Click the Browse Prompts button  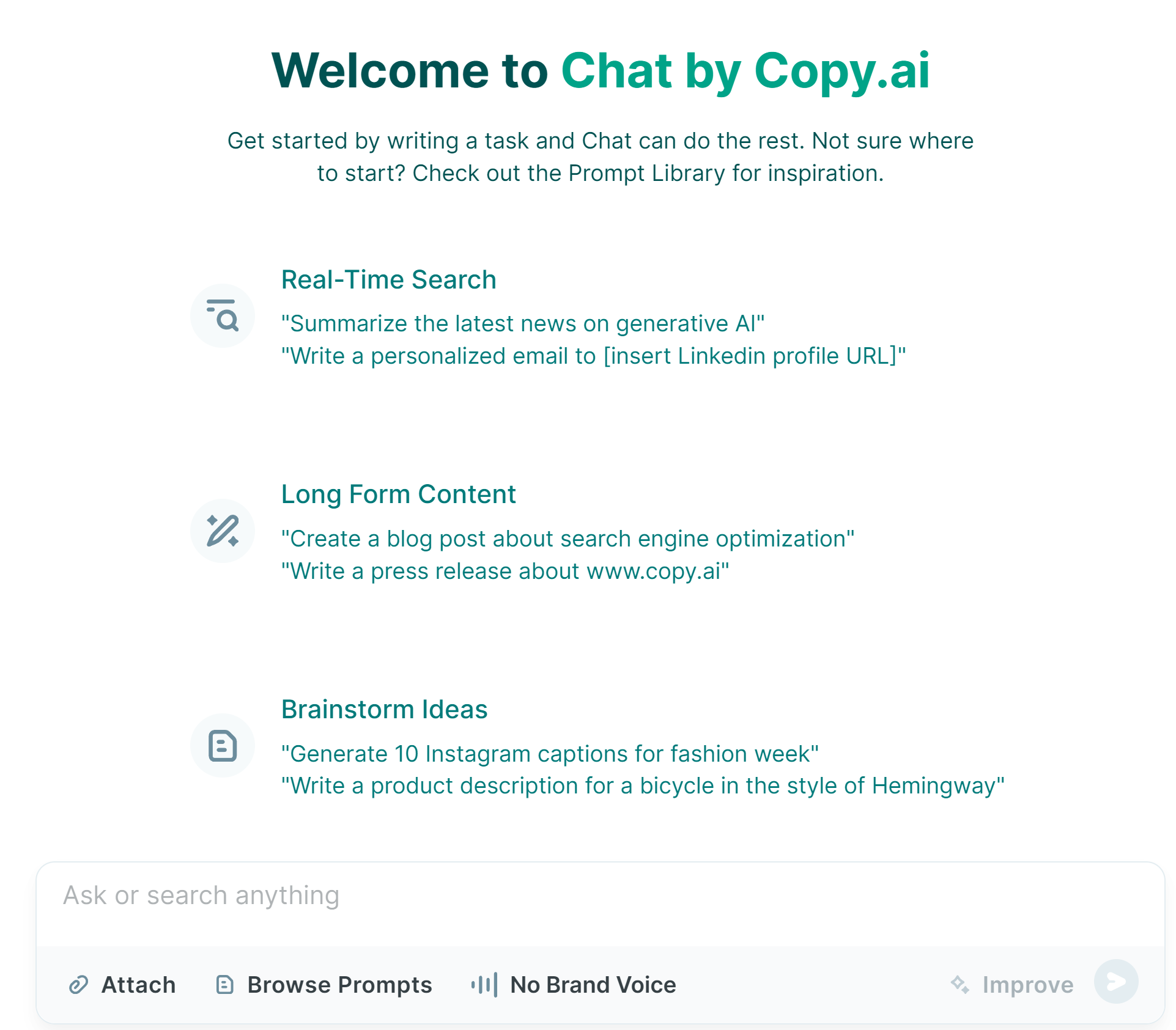tap(339, 985)
